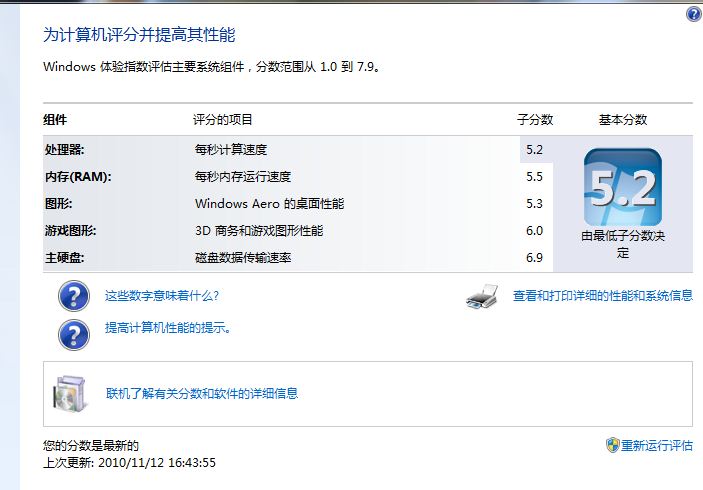Viewport: 703px width, 490px height.
Task: Click the 组件 column header
Action: (55, 120)
